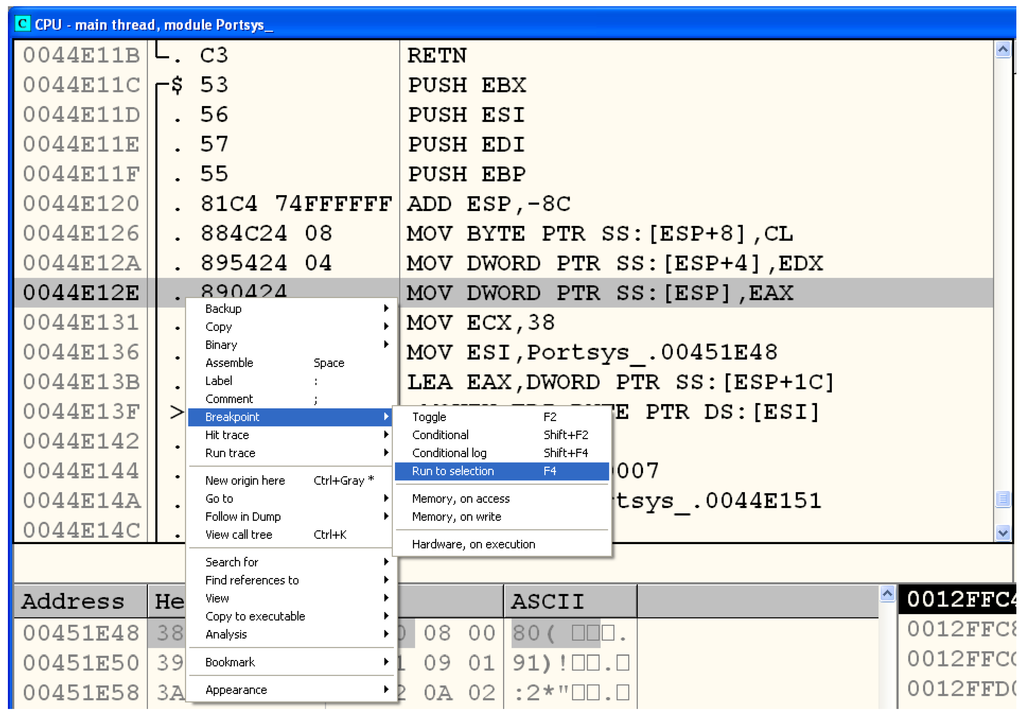This screenshot has height=720, width=1024.
Task: Choose Memory, on write breakpoint
Action: point(456,517)
